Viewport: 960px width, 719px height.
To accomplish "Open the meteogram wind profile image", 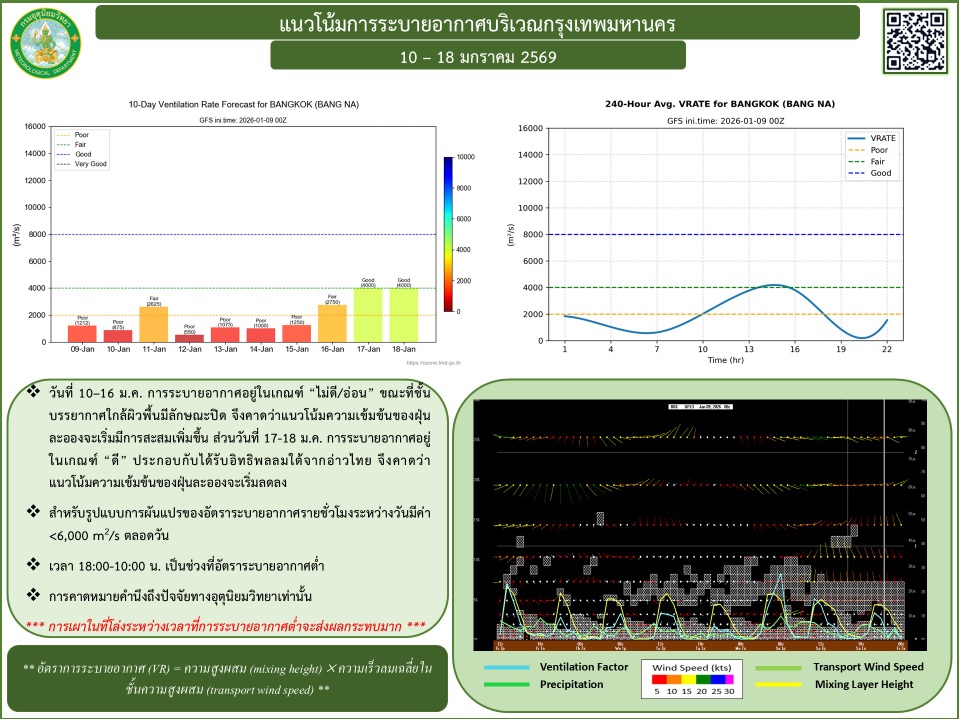I will point(700,520).
